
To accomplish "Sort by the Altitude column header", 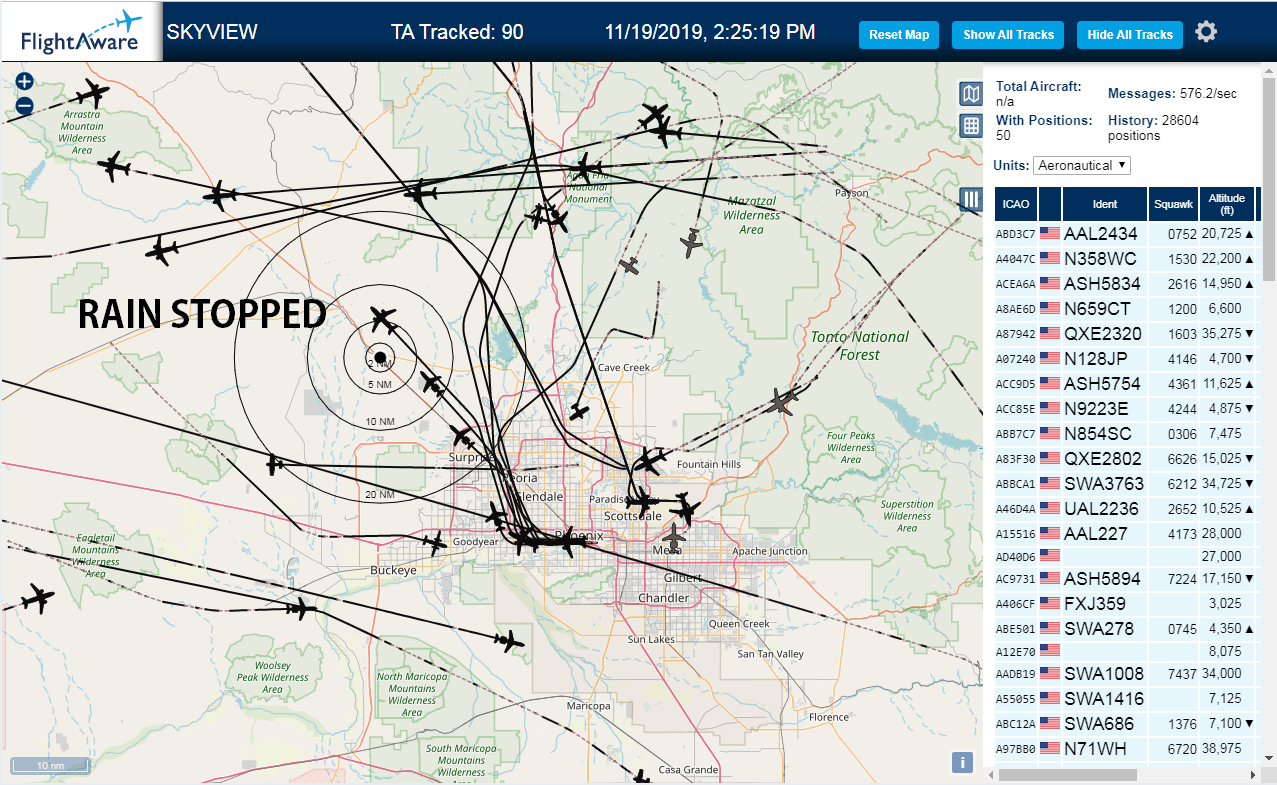I will pyautogui.click(x=1226, y=204).
